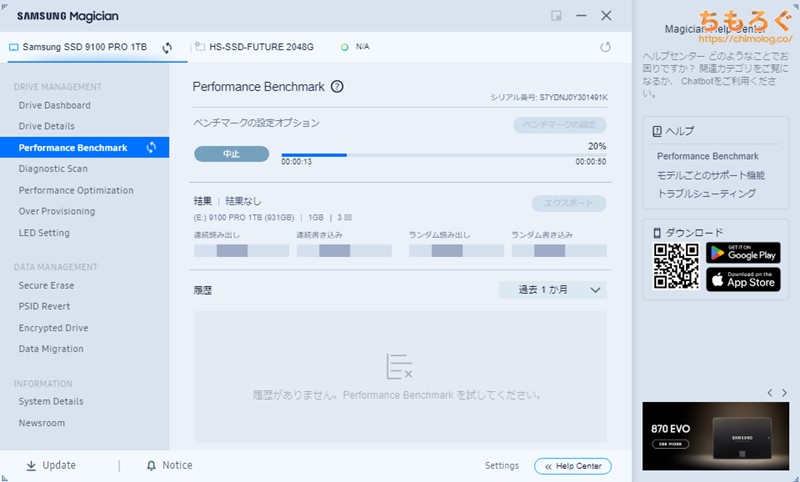800x482 pixels.
Task: Click the ベンチマークの設定 button
Action: point(560,125)
